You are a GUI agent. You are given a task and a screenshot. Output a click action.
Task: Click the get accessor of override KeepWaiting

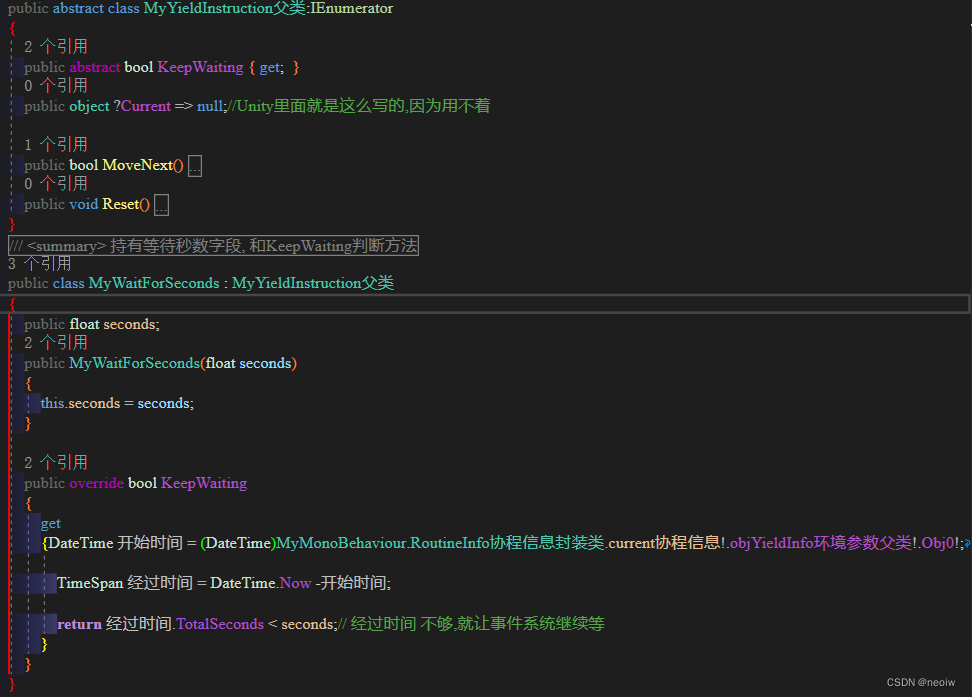point(50,523)
